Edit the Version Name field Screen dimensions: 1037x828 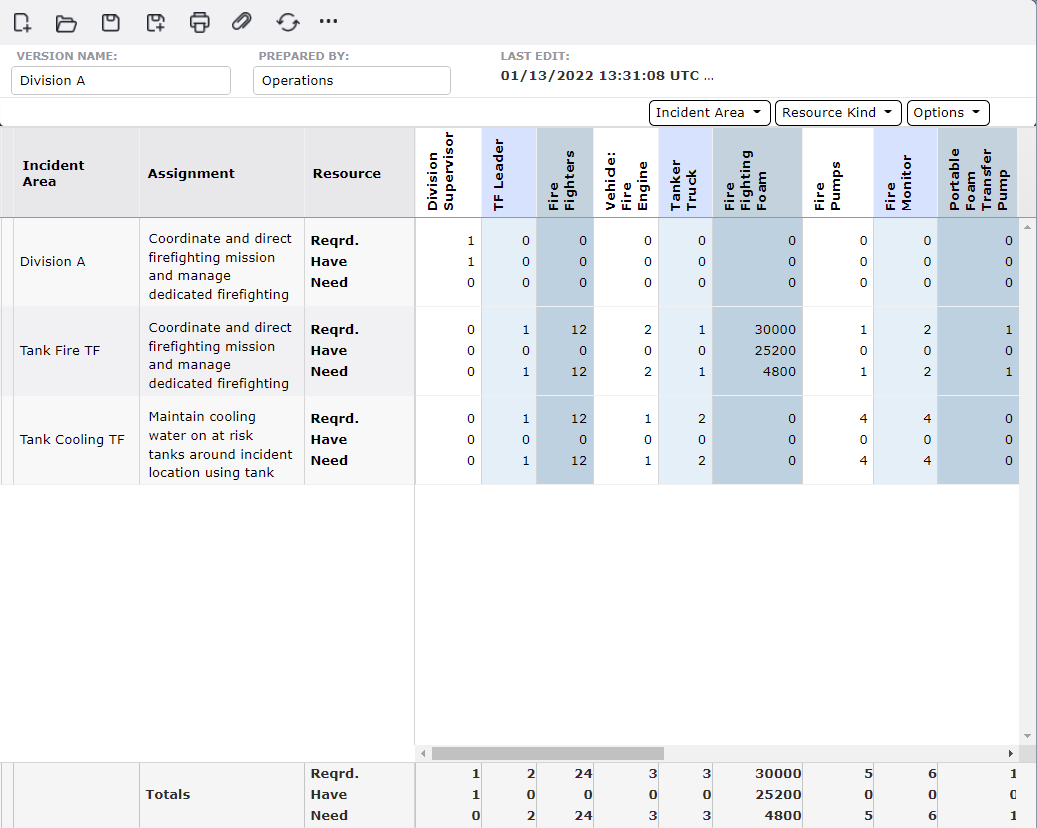coord(120,80)
